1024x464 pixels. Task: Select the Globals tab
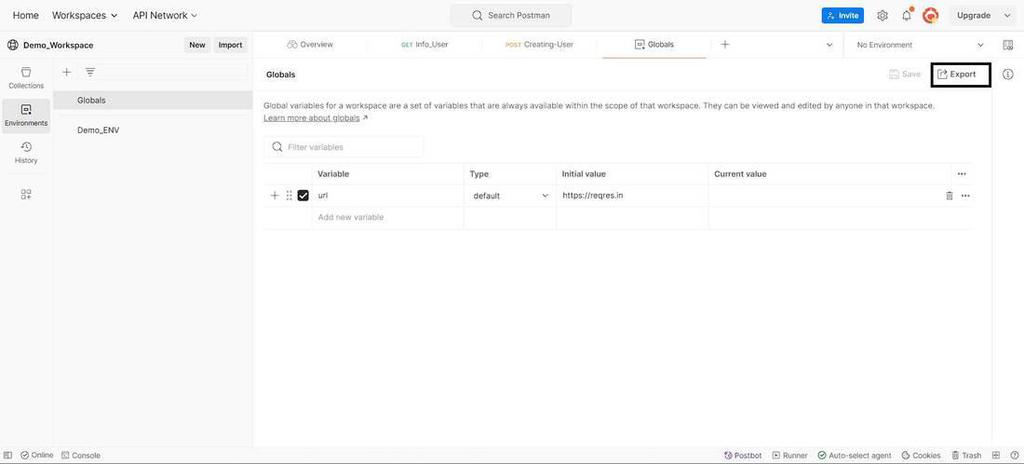(x=654, y=44)
